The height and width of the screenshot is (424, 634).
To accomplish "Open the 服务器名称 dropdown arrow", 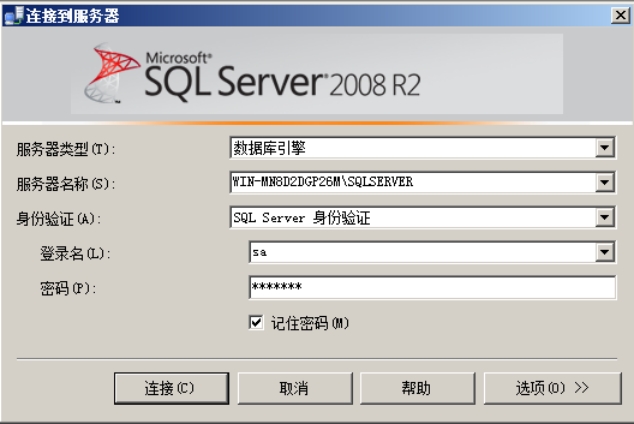I will point(604,183).
